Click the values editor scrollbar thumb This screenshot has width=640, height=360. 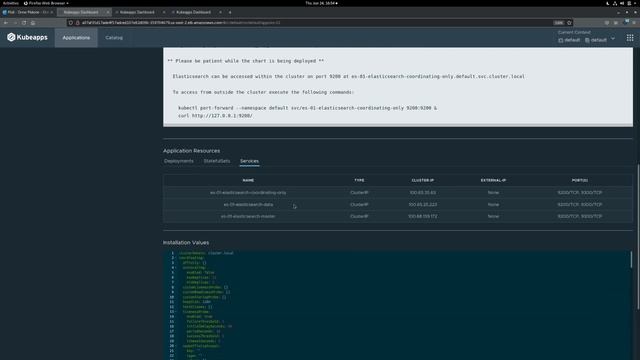pos(631,260)
